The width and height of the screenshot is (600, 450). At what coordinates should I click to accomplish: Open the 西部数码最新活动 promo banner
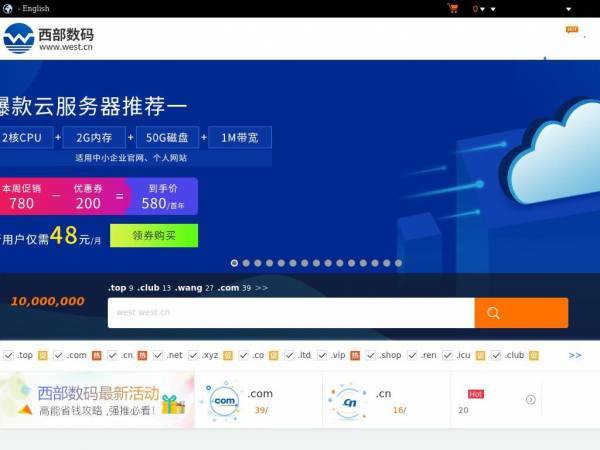97,400
